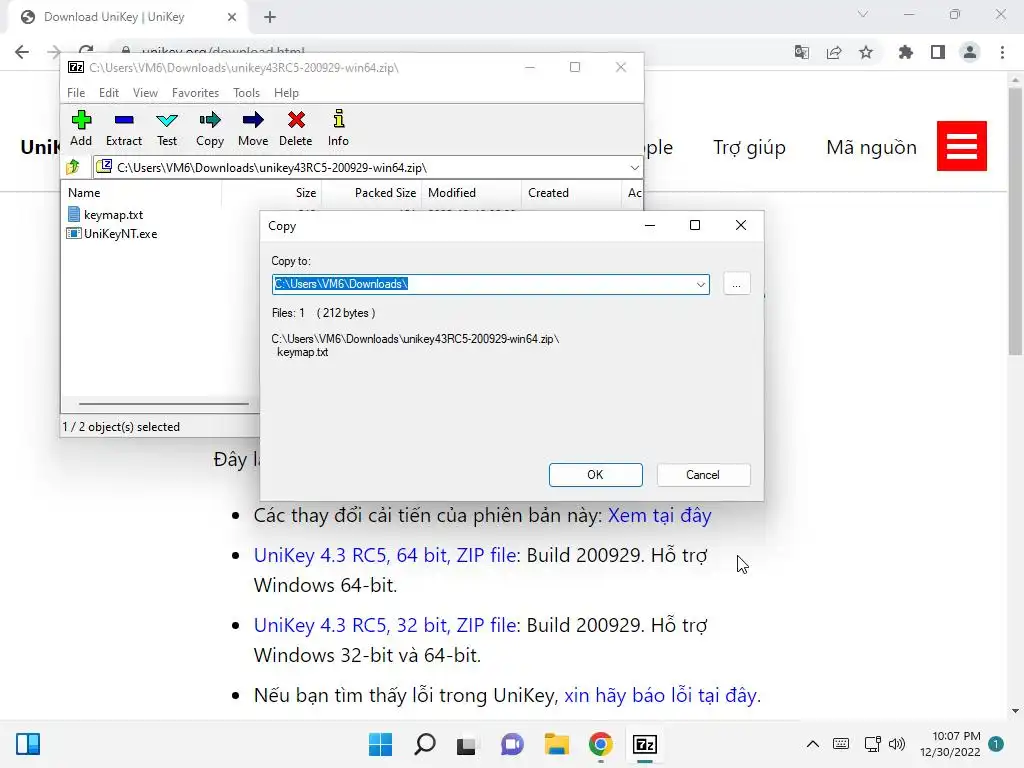The image size is (1024, 768).
Task: Click the webpage vertical scrollbar
Action: (x=1015, y=222)
